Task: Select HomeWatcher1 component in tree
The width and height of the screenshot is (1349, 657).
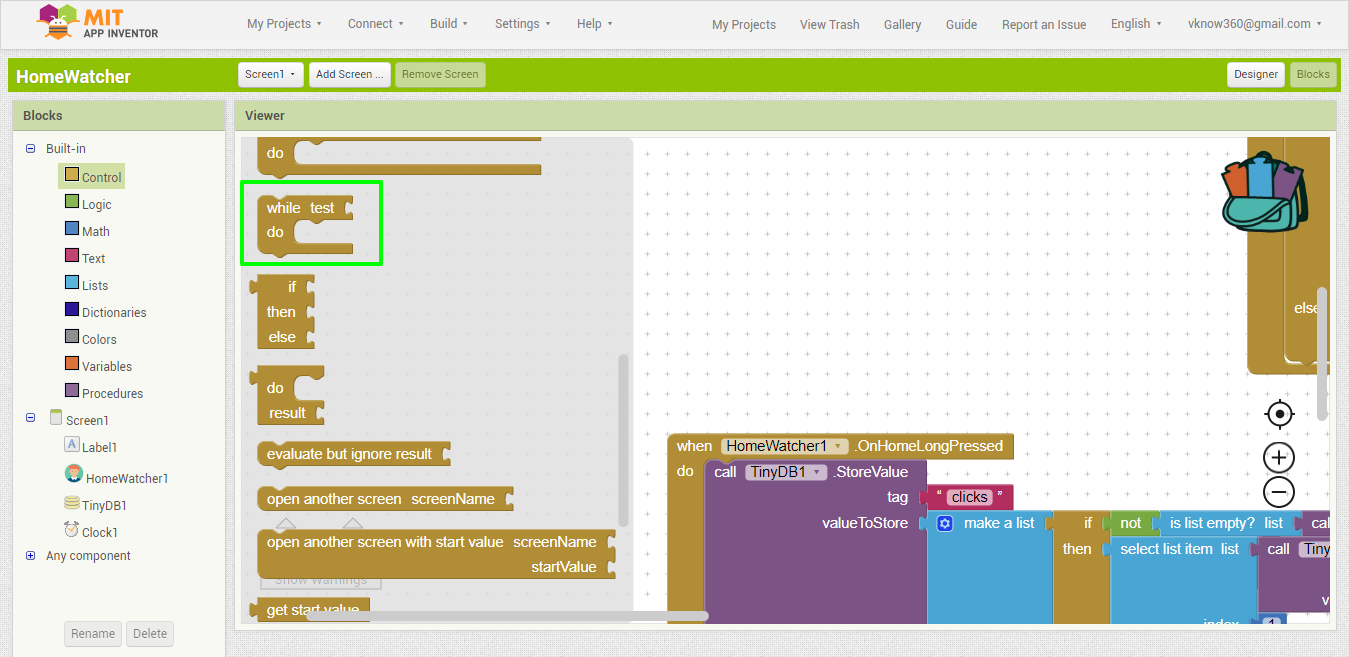Action: pyautogui.click(x=127, y=478)
